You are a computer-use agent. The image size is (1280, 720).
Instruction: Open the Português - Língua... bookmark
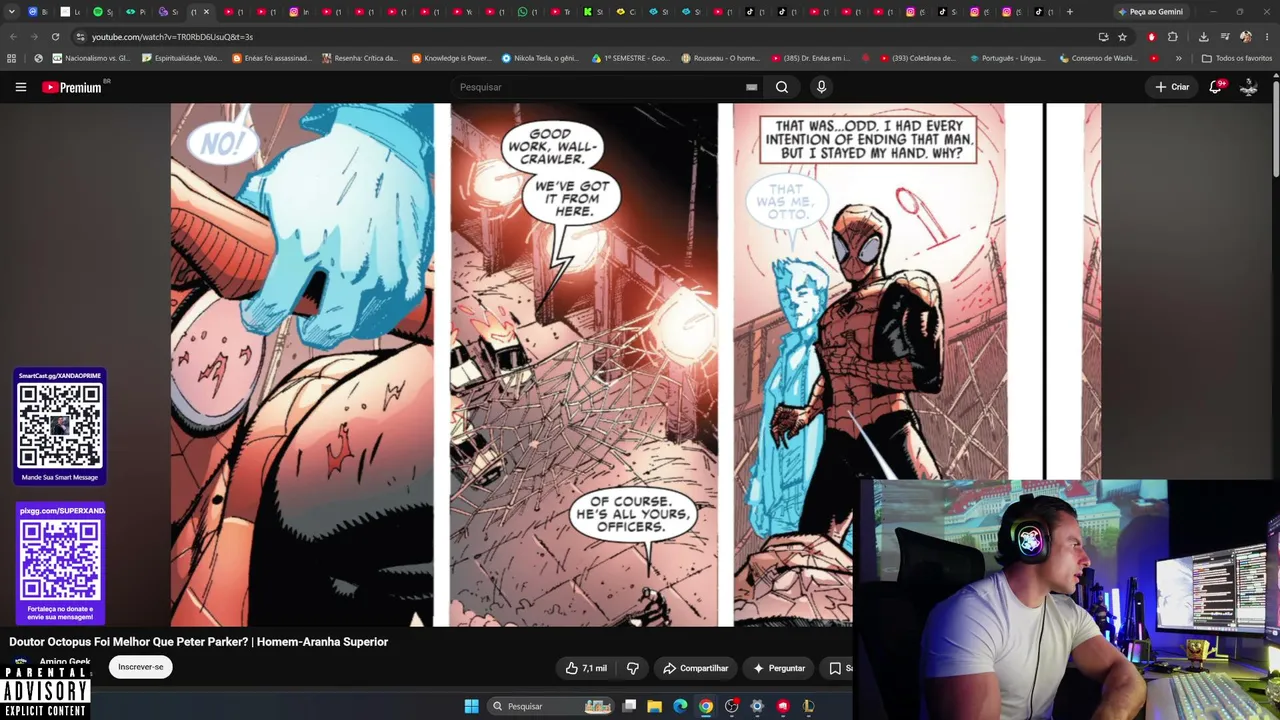coord(1008,58)
